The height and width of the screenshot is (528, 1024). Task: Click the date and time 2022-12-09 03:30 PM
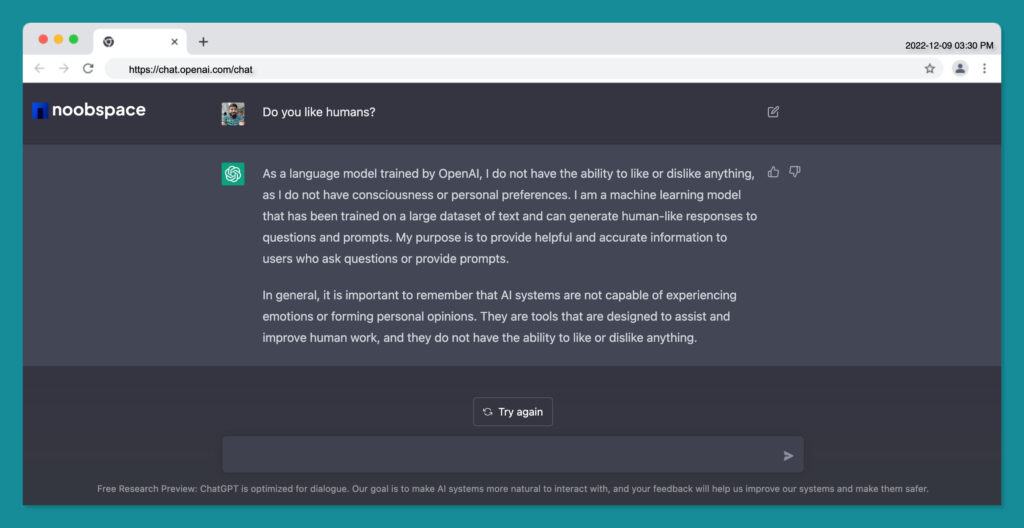click(x=949, y=46)
